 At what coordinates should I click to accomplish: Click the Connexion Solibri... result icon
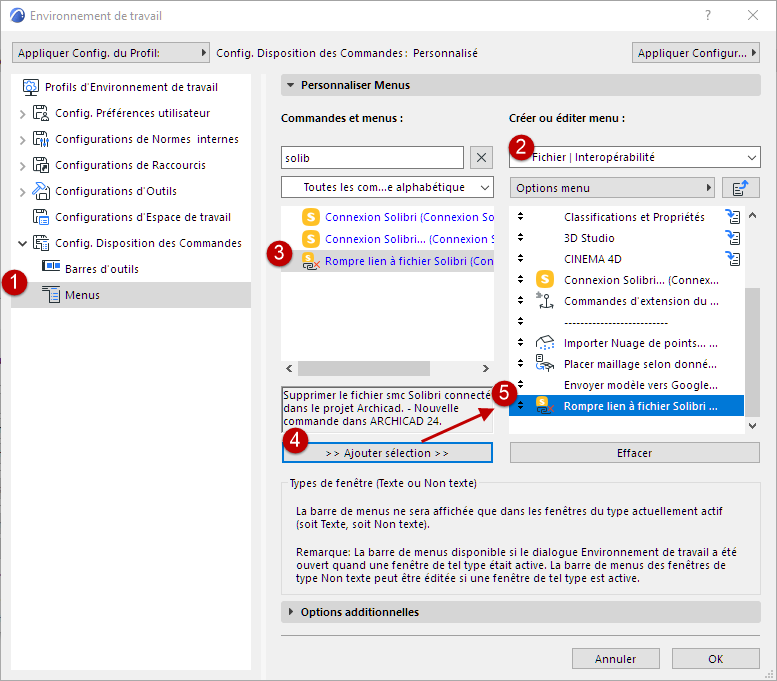311,239
